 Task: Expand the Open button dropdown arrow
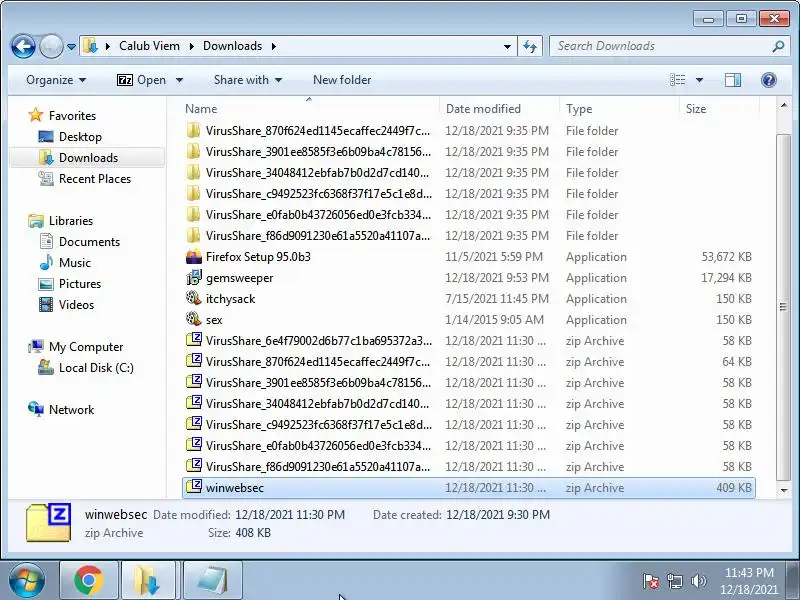point(179,80)
